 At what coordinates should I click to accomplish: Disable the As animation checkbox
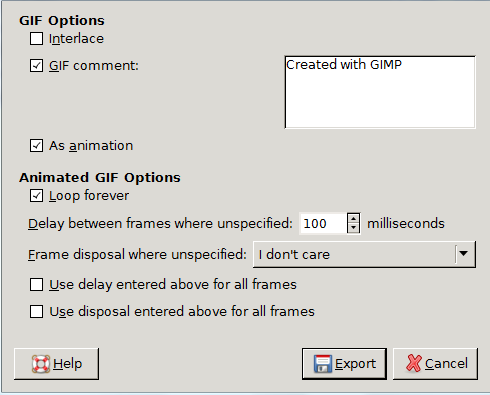tap(36, 146)
